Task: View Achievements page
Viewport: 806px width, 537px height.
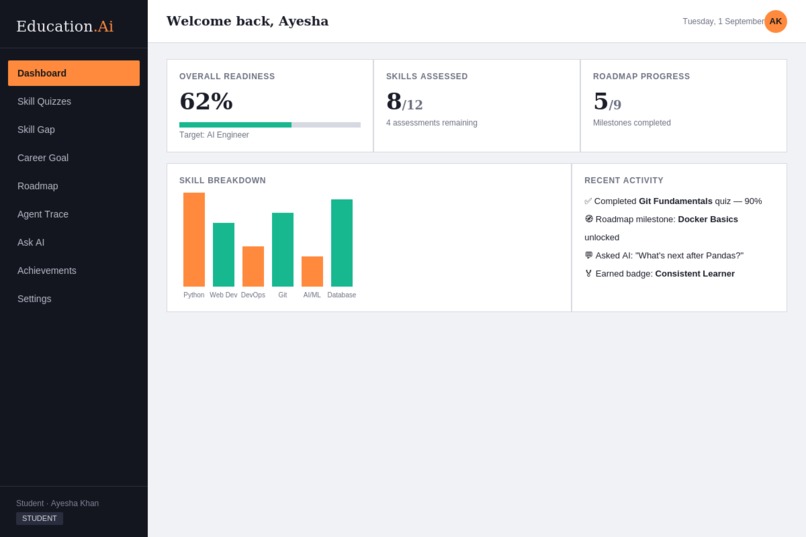Action: click(74, 270)
